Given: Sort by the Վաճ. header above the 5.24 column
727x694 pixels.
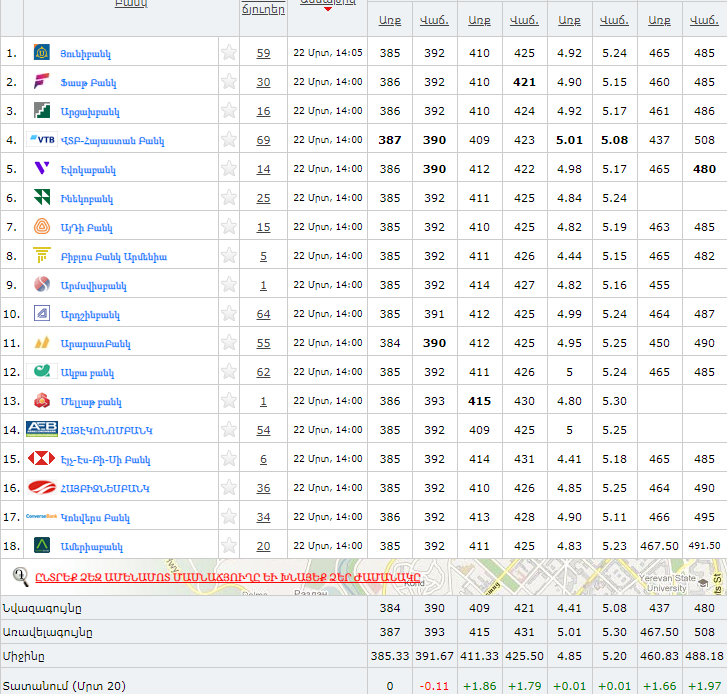Looking at the screenshot, I should click(x=614, y=20).
